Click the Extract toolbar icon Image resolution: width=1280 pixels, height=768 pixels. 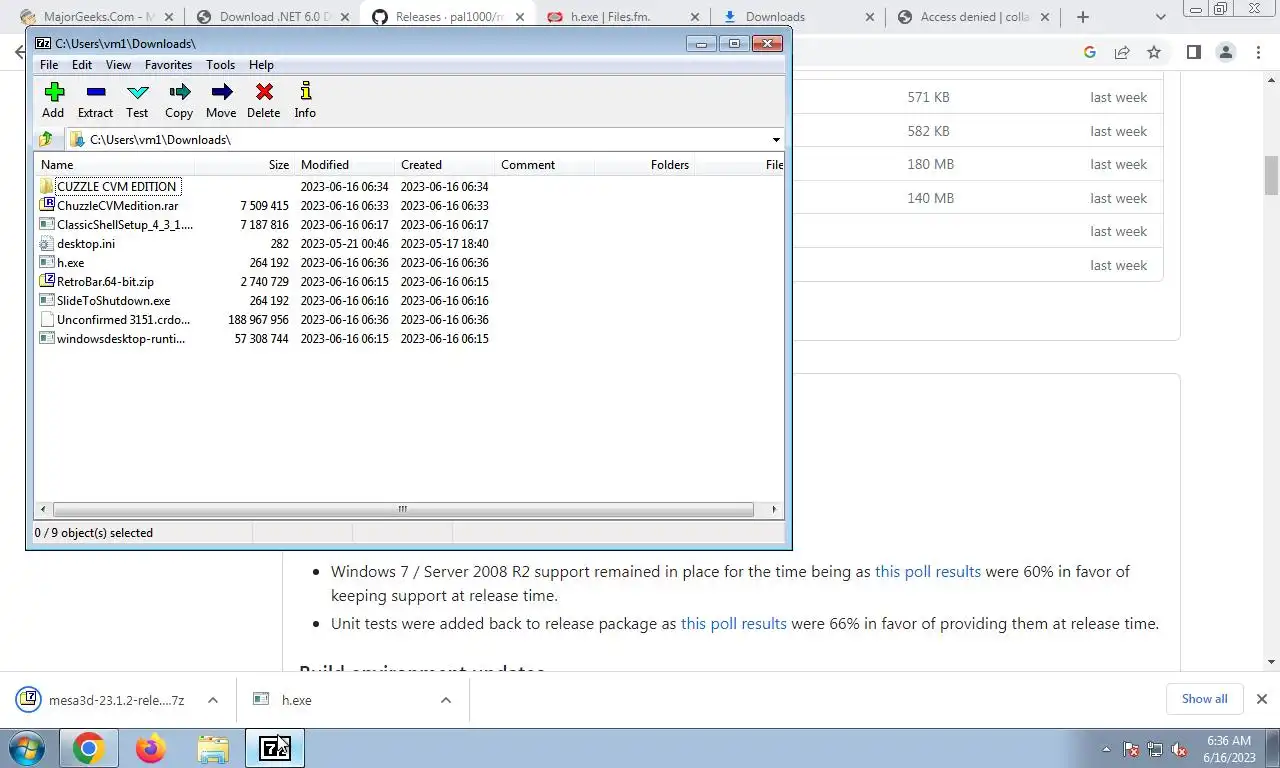click(95, 100)
